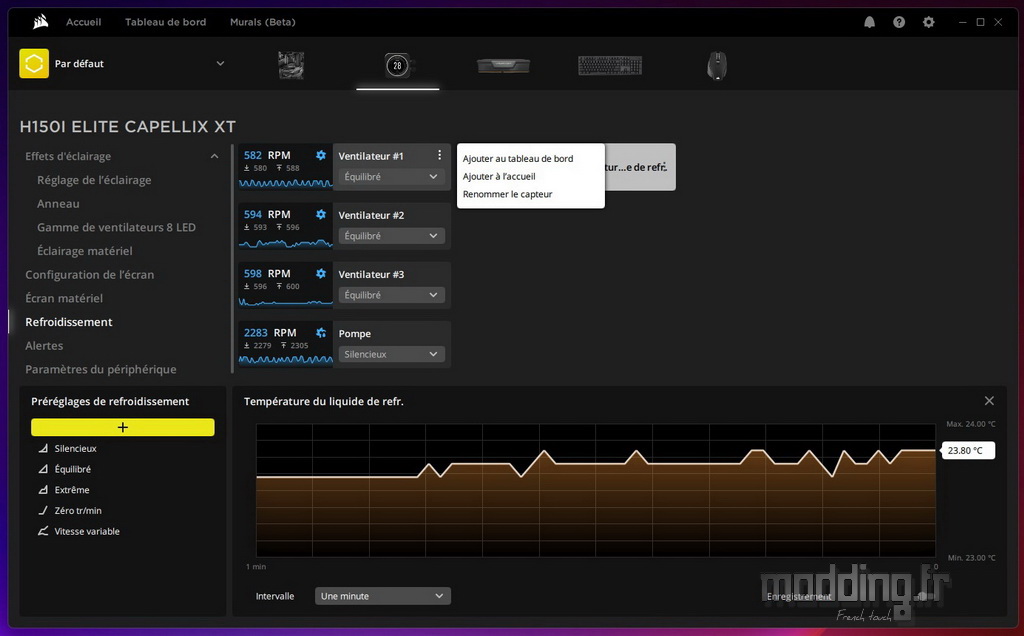
Task: Open the Intervalle Une minute dropdown
Action: (383, 596)
